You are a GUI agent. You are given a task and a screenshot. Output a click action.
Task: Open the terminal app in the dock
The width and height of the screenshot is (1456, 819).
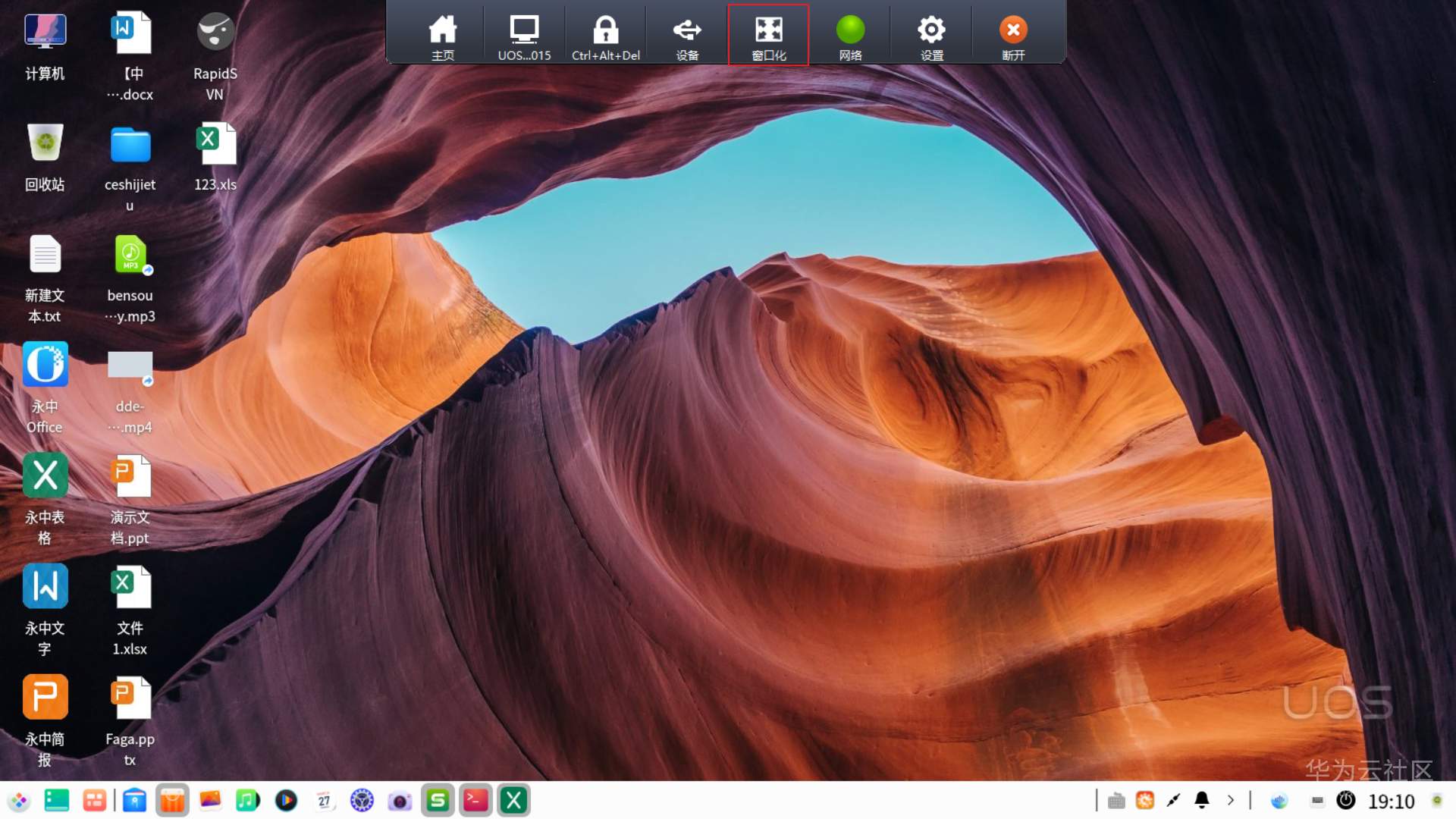tap(475, 801)
